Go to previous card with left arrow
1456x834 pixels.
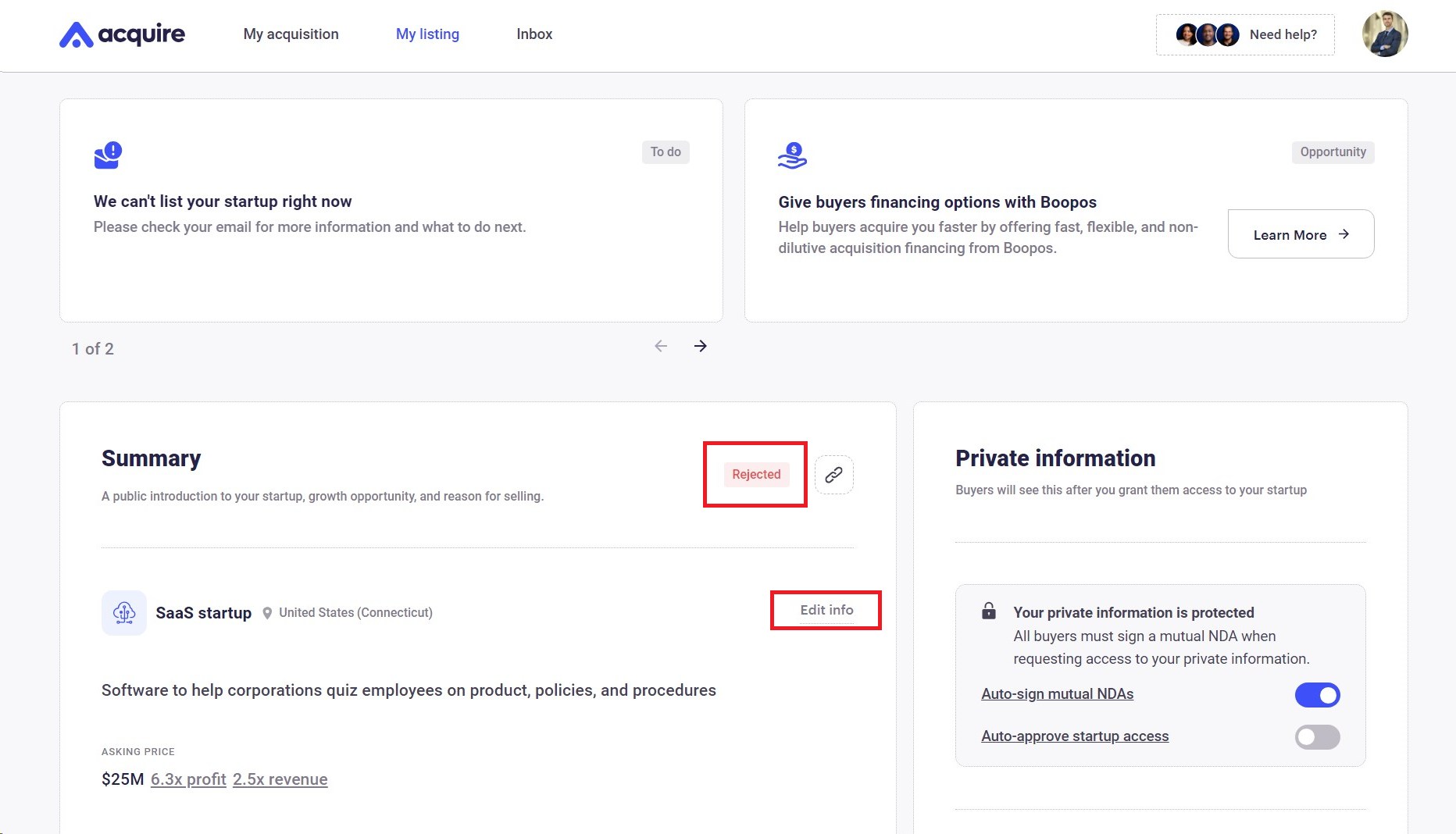click(x=661, y=346)
